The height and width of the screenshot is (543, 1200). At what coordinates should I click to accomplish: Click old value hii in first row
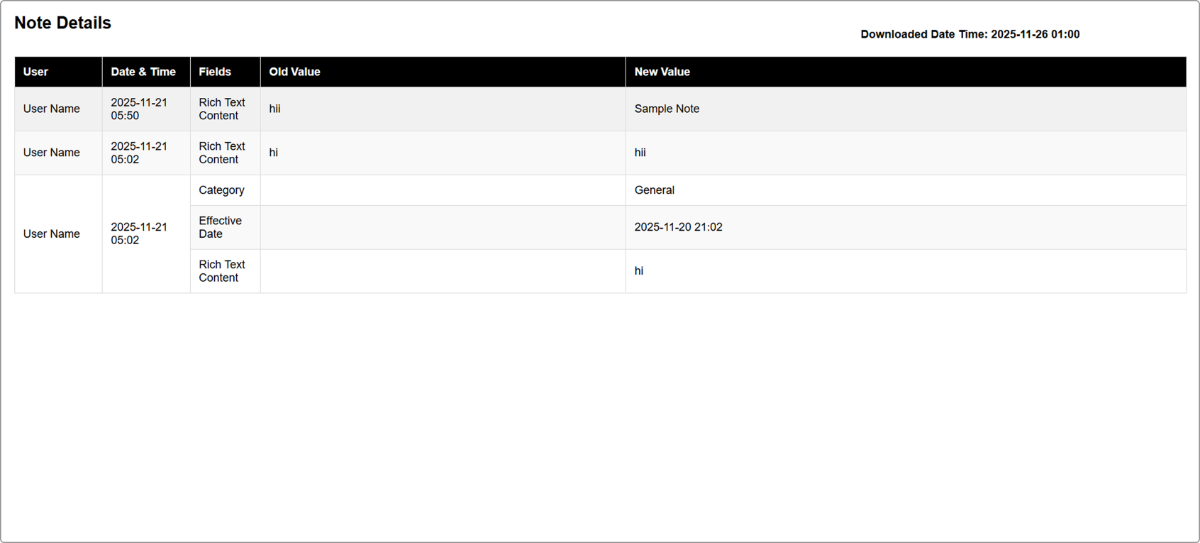[275, 109]
